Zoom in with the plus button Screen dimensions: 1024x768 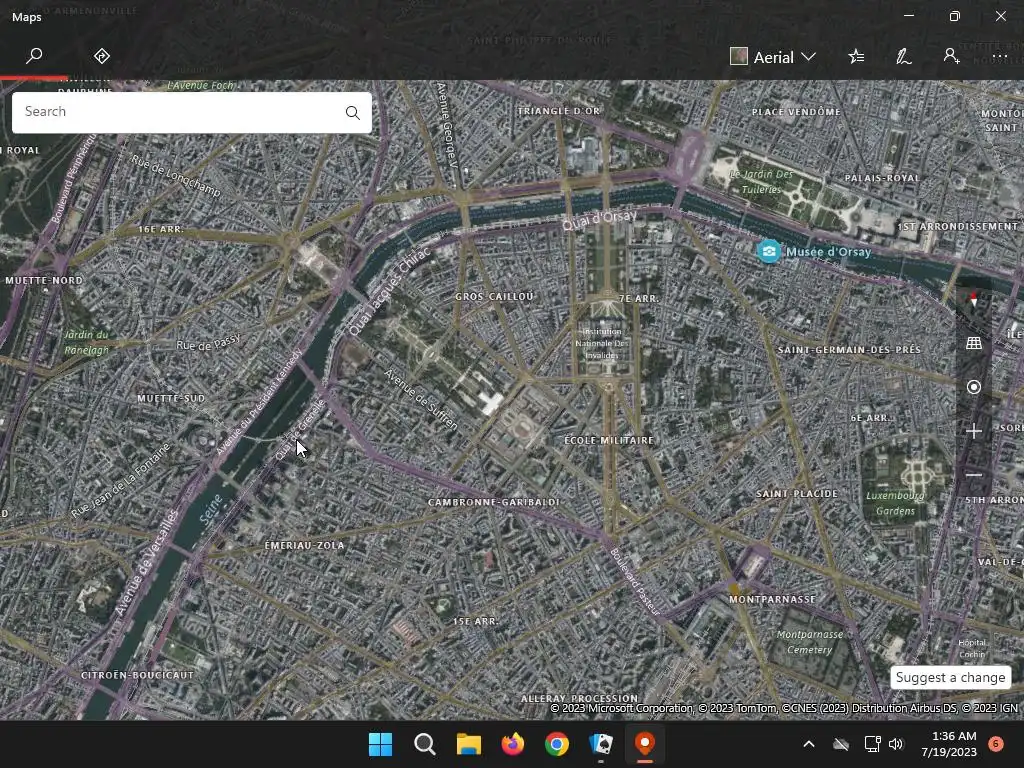coord(974,431)
